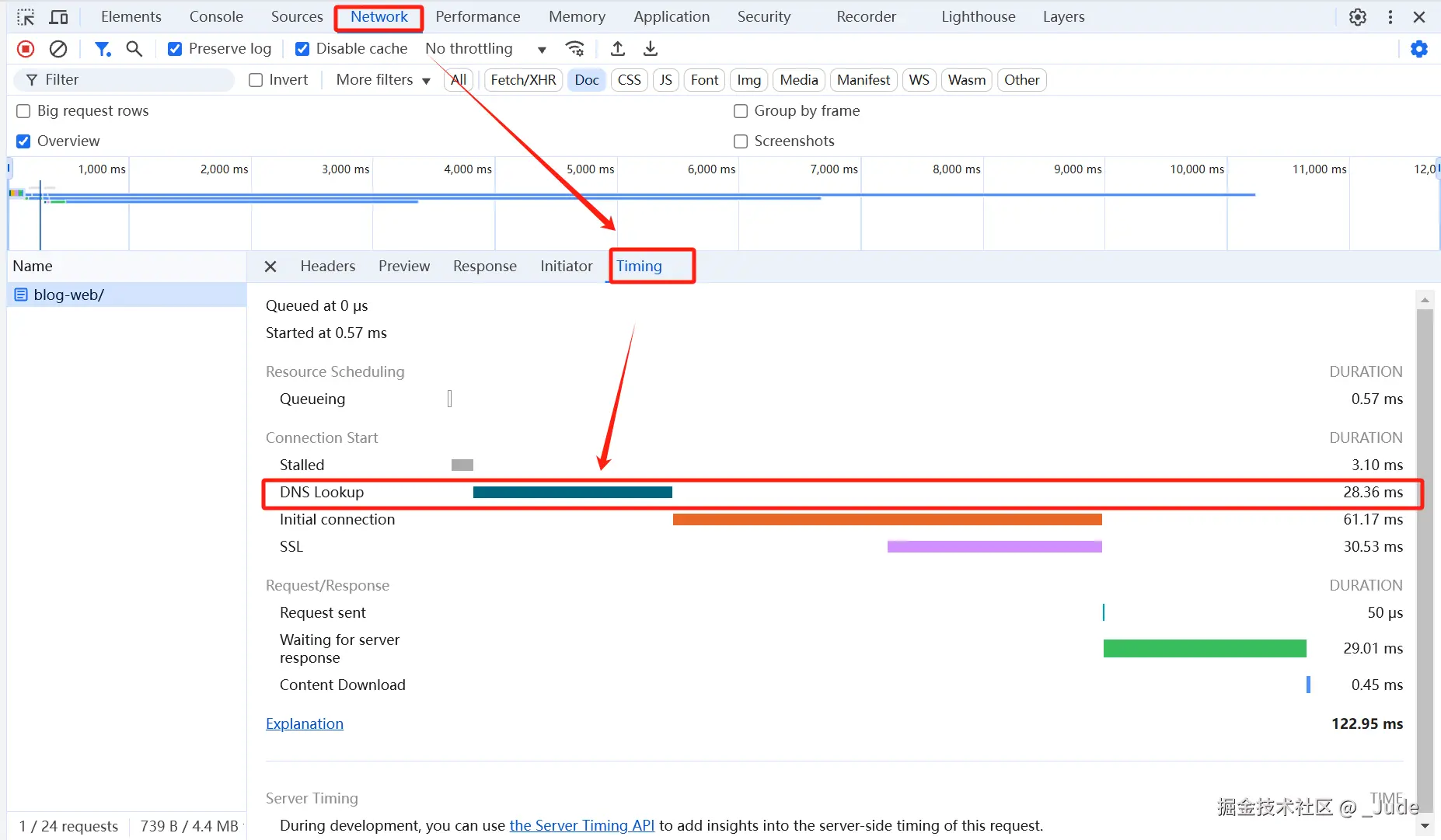Filter requests by Media
Image resolution: width=1441 pixels, height=840 pixels.
click(x=799, y=80)
